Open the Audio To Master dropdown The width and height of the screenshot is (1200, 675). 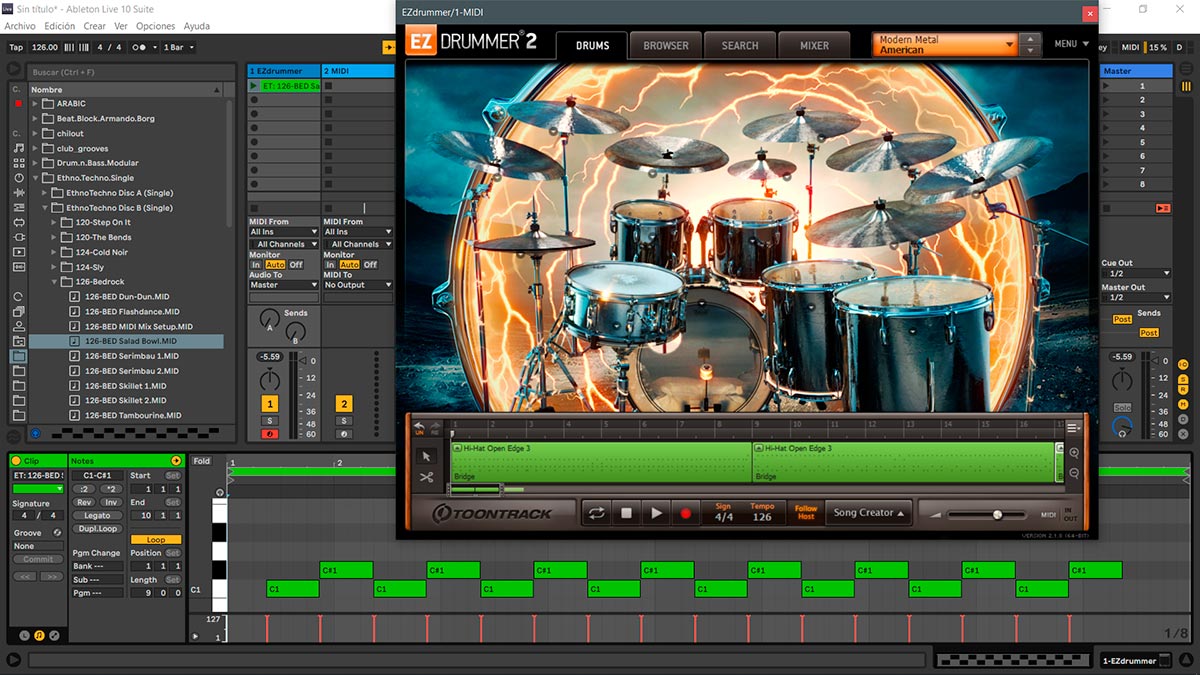[x=284, y=285]
